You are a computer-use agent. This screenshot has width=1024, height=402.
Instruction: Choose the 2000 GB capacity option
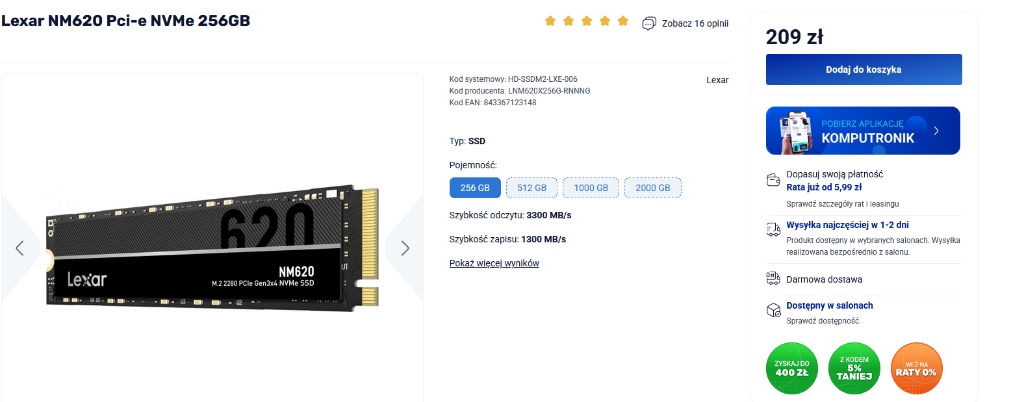[x=652, y=187]
